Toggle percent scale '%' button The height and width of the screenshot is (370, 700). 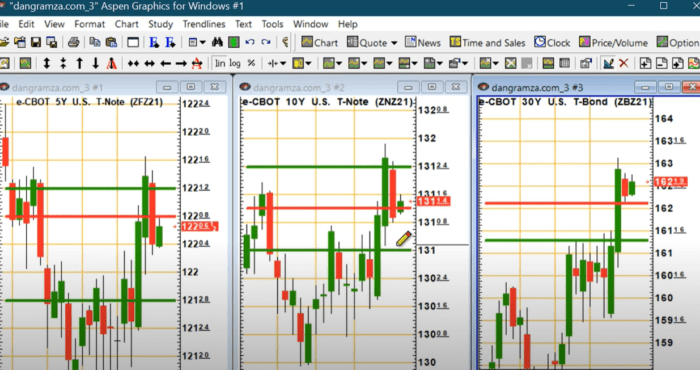click(251, 63)
